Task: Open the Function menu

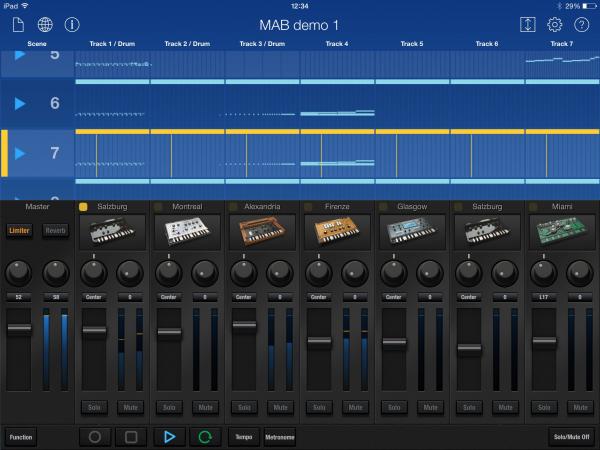Action: coord(20,437)
